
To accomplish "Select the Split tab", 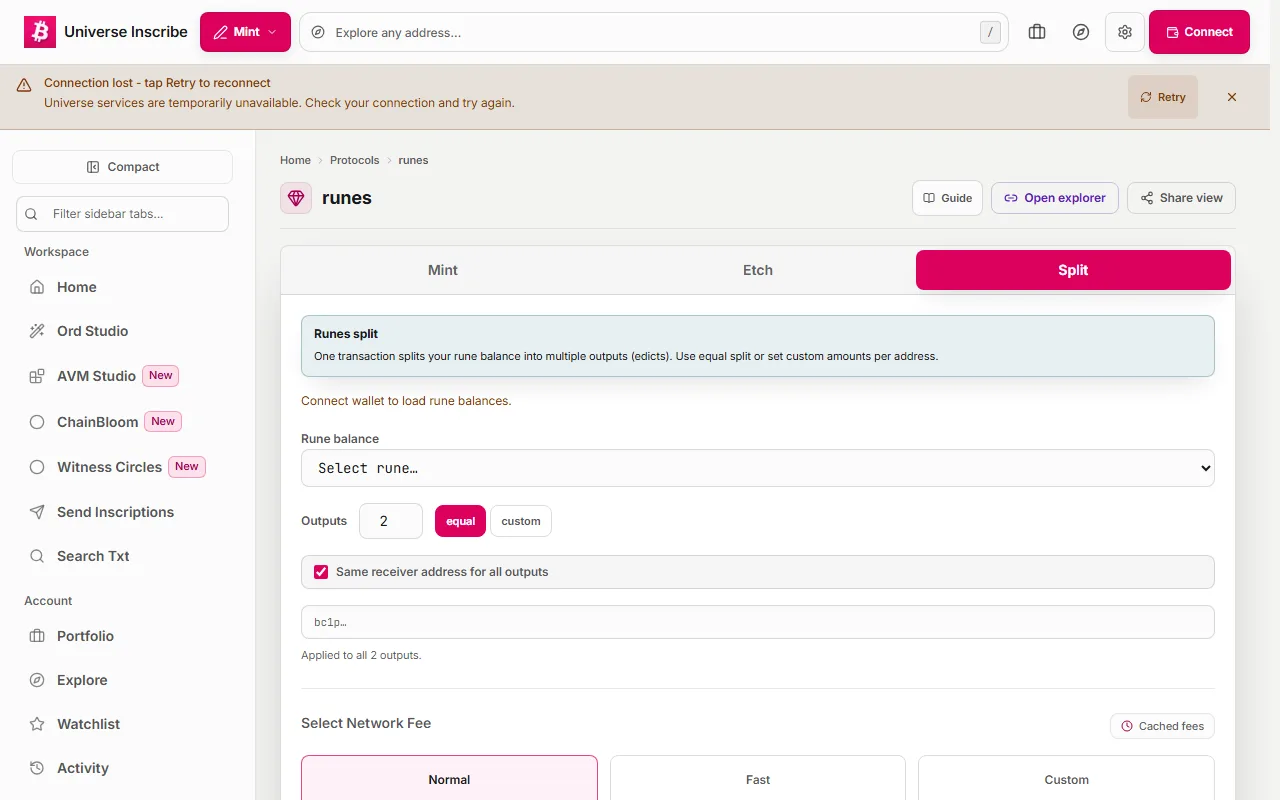I will [1073, 270].
